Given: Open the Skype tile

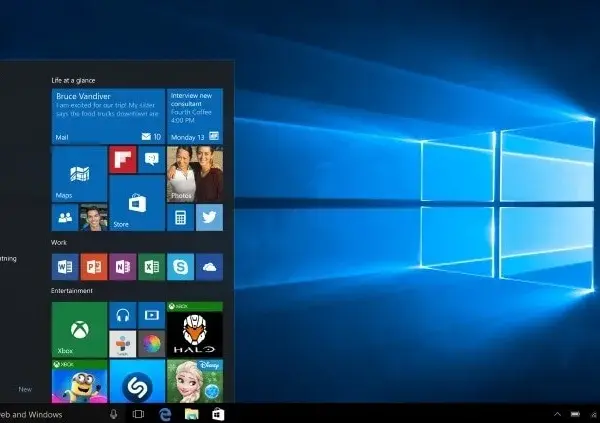Looking at the screenshot, I should point(180,266).
